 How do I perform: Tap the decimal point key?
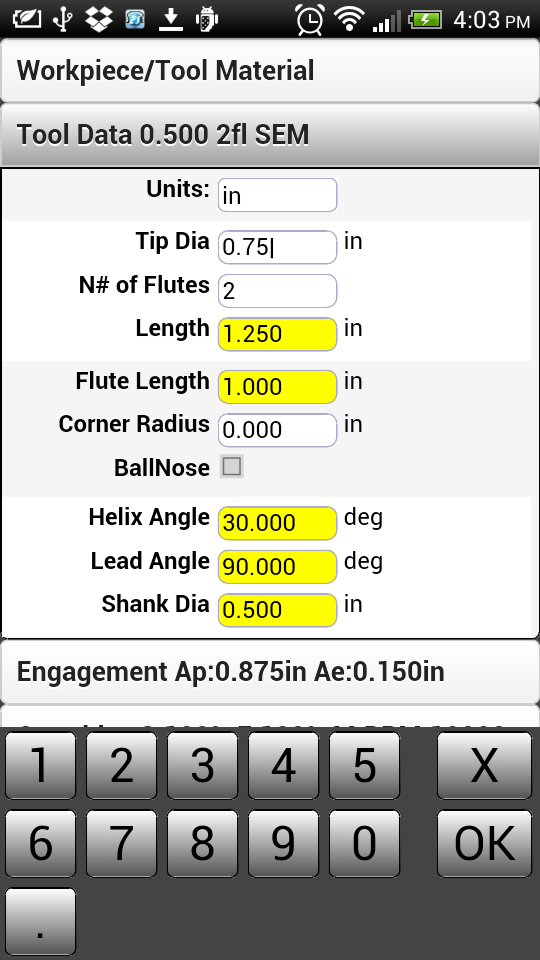[40, 922]
